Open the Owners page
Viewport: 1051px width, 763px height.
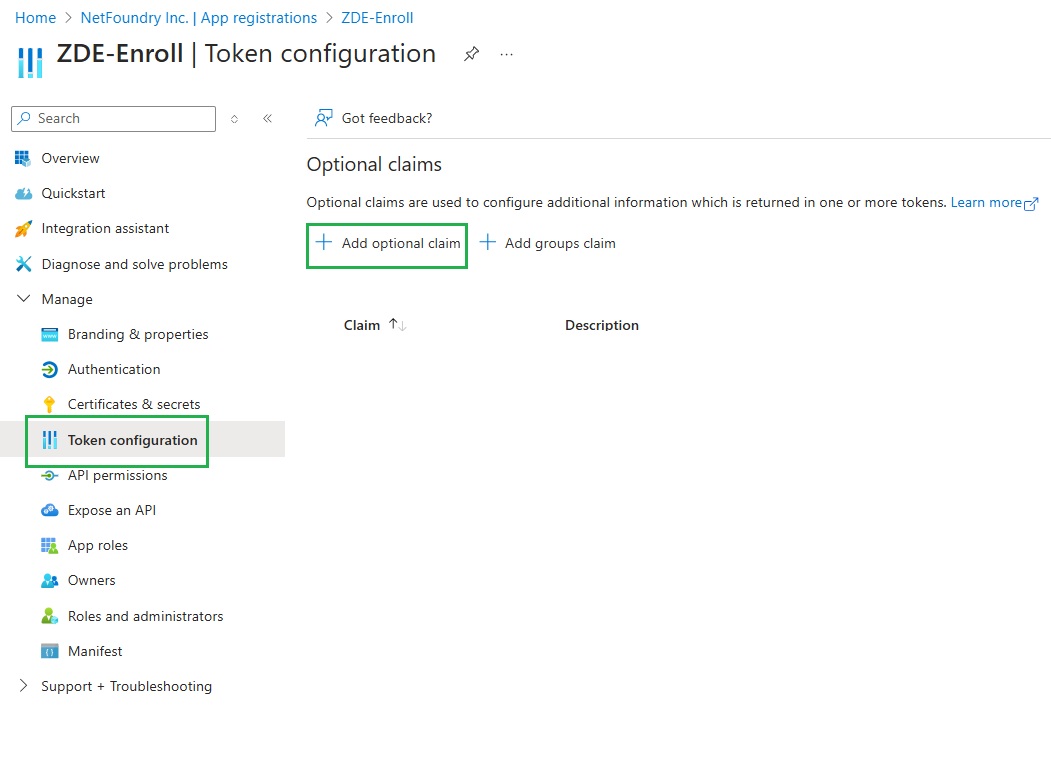point(91,581)
